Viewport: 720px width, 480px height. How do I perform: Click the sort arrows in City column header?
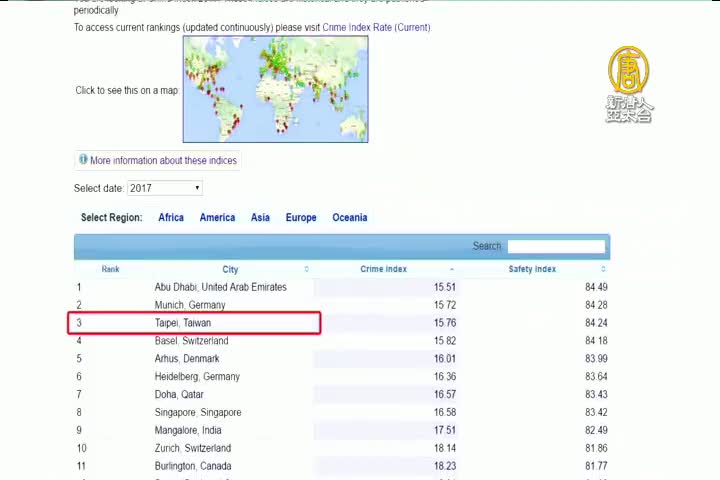tap(306, 269)
